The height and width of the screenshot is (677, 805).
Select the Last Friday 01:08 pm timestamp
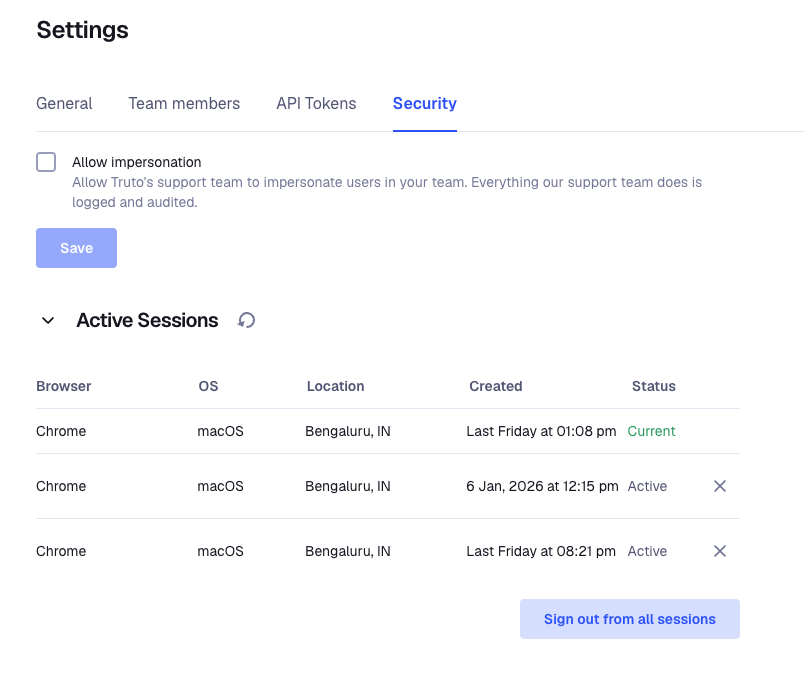(x=541, y=431)
